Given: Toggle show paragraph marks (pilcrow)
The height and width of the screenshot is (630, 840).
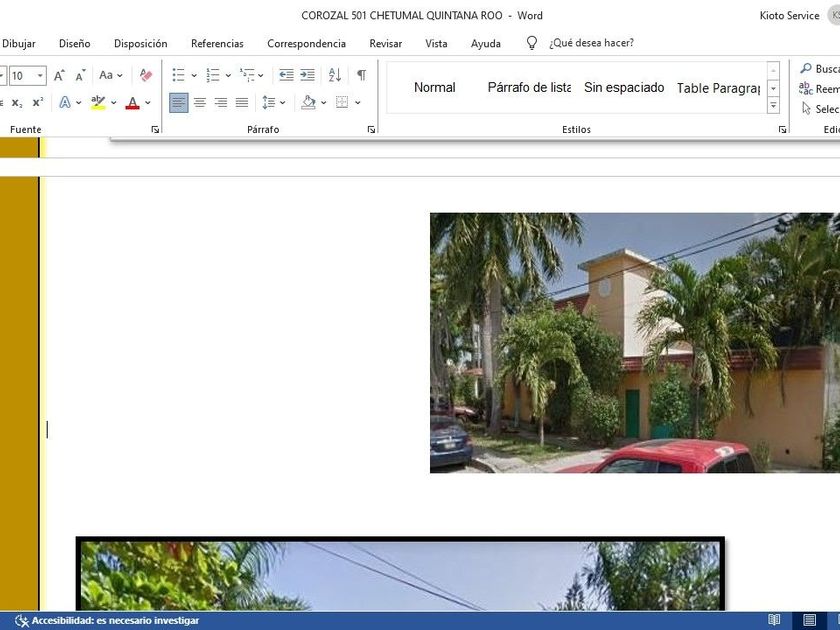Looking at the screenshot, I should (361, 75).
